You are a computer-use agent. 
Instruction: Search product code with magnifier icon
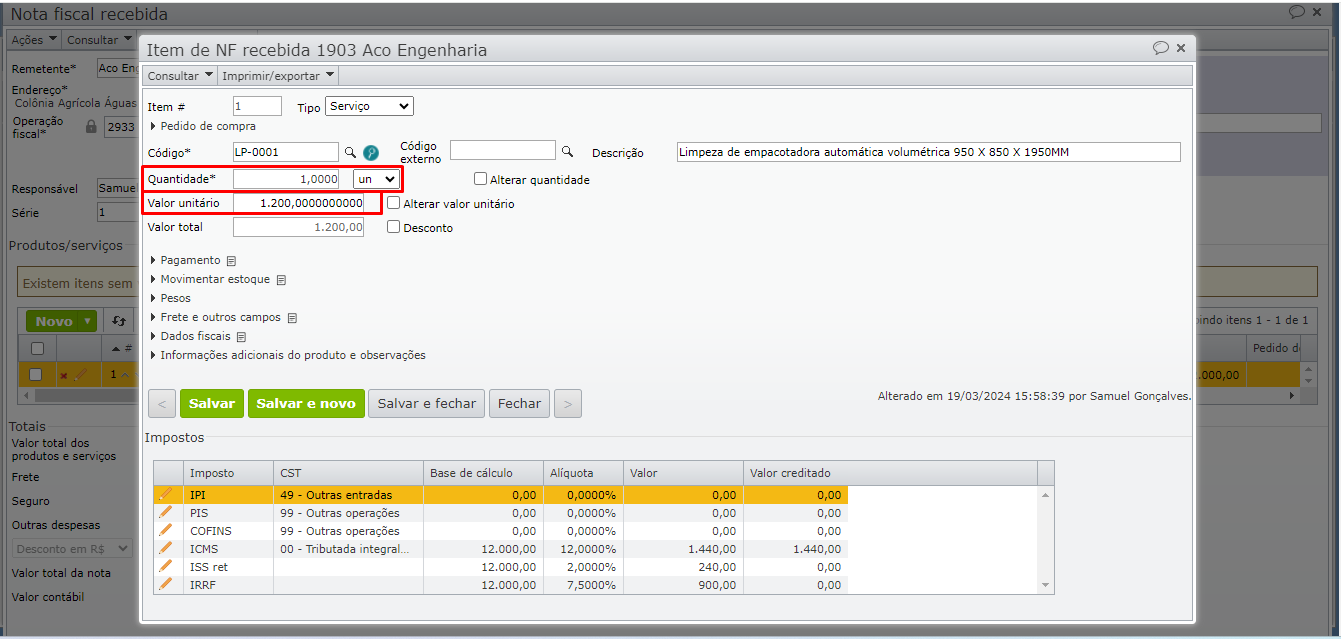pos(350,152)
